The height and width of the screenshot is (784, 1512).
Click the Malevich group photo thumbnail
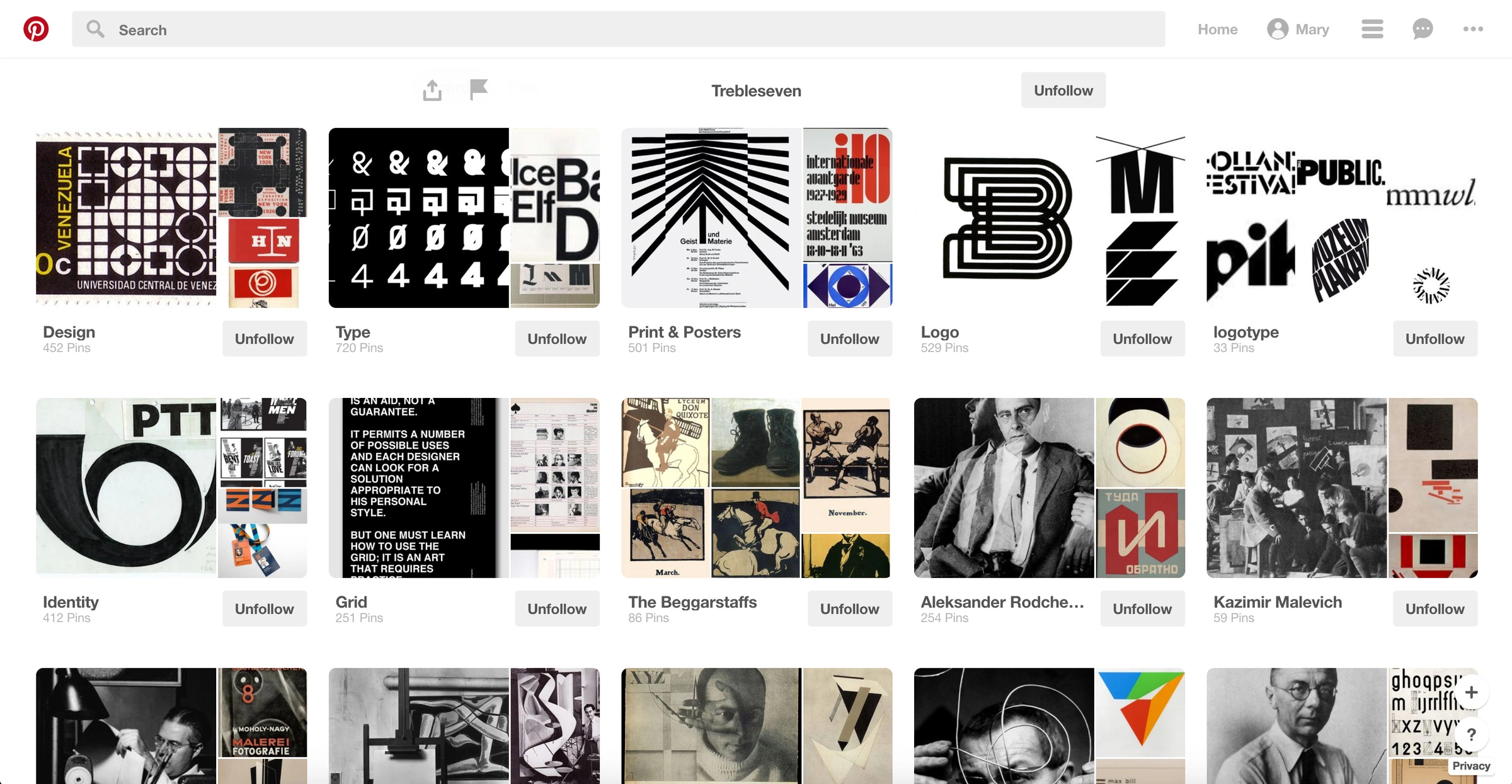[x=1297, y=487]
